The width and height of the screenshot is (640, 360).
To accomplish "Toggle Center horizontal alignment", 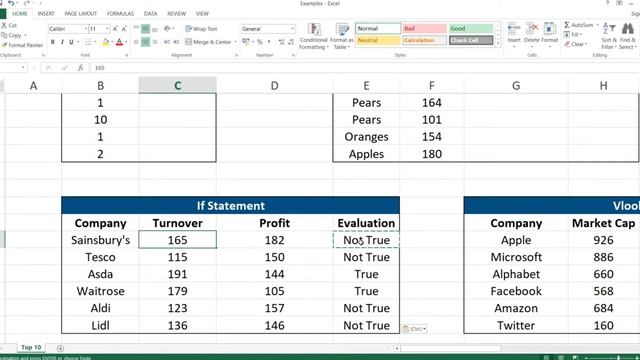I will pos(145,42).
